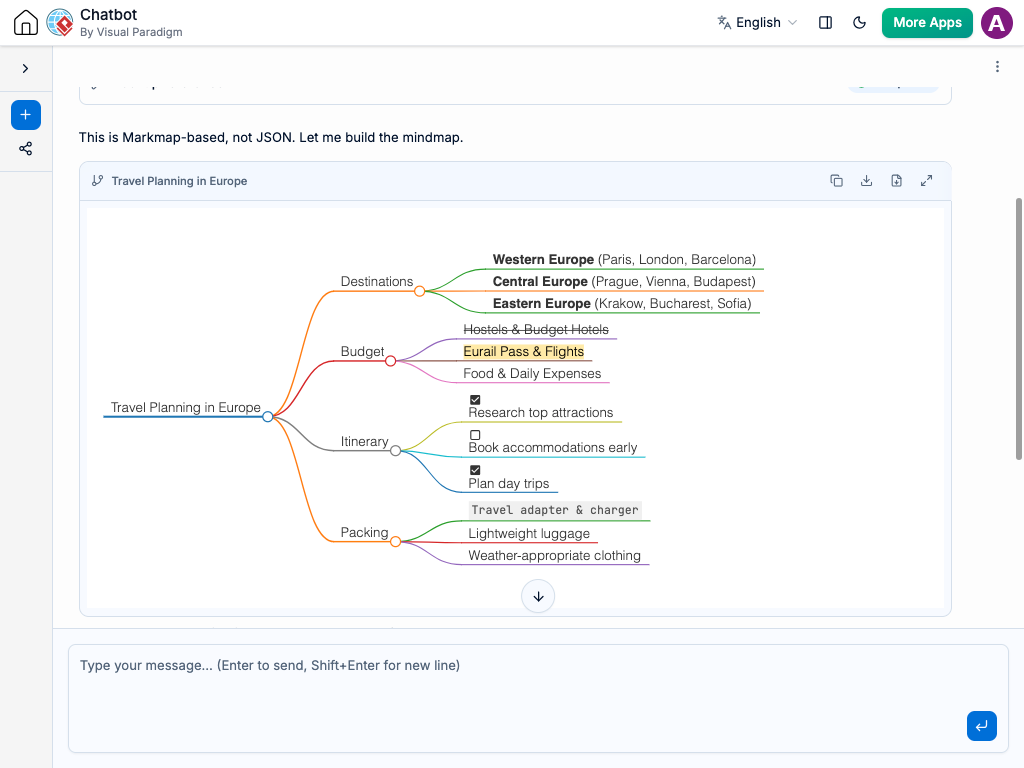Open the English language dropdown

(757, 23)
